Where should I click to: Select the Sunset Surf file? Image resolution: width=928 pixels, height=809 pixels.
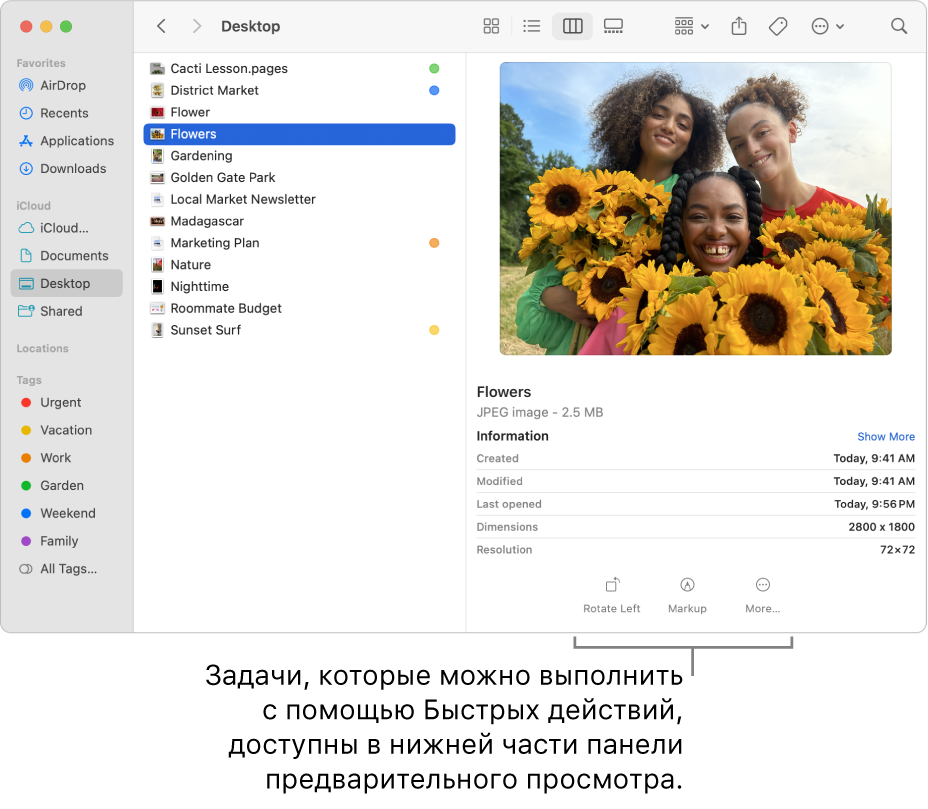tap(299, 330)
